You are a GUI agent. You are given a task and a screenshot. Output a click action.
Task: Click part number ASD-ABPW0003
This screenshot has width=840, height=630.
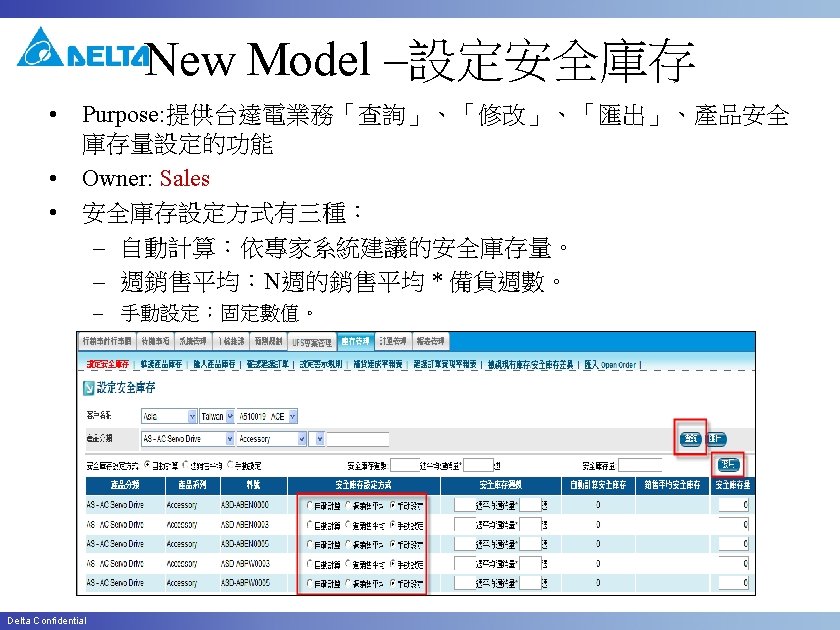pyautogui.click(x=245, y=563)
